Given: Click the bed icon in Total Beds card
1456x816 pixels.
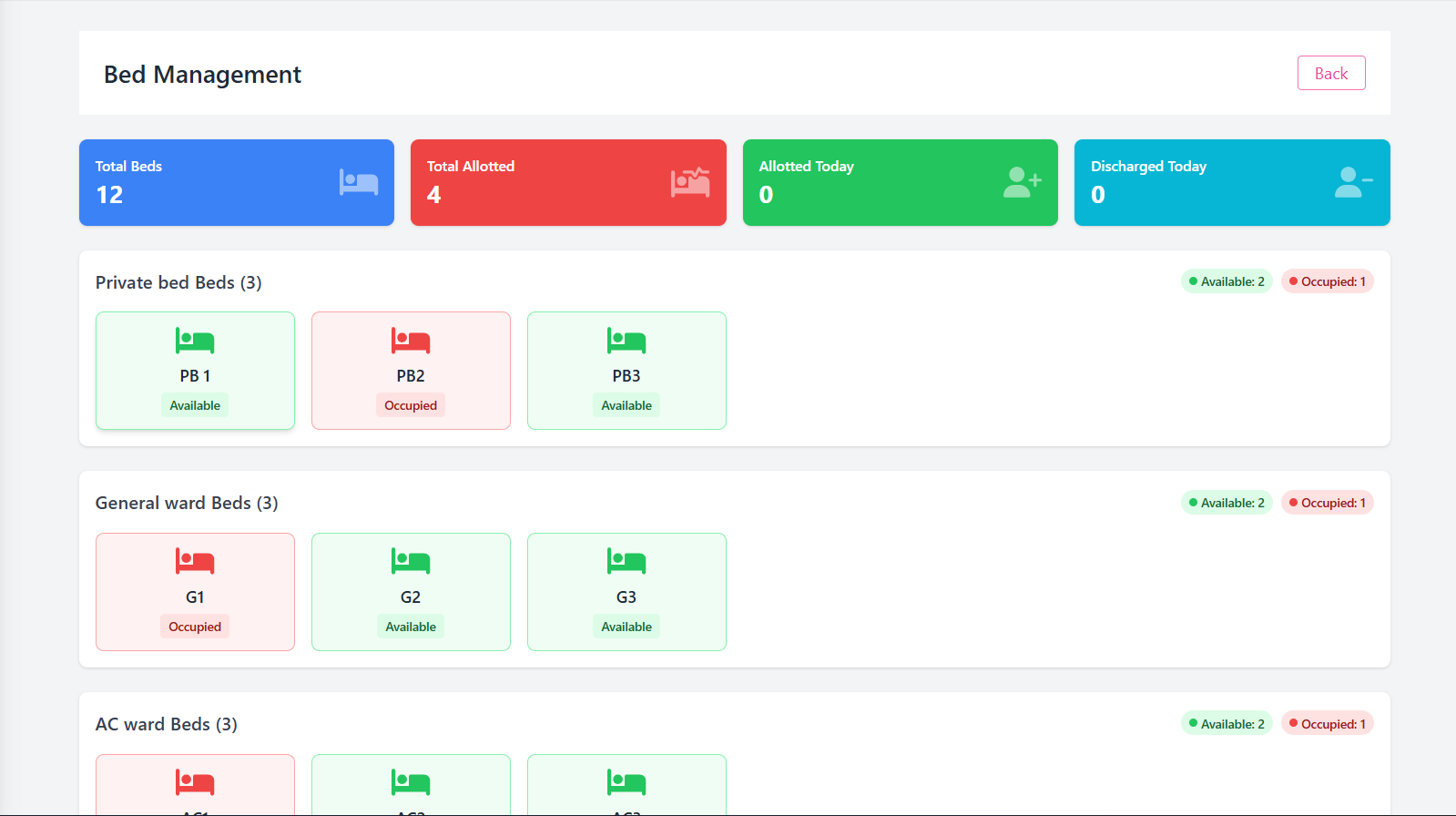Looking at the screenshot, I should [358, 182].
